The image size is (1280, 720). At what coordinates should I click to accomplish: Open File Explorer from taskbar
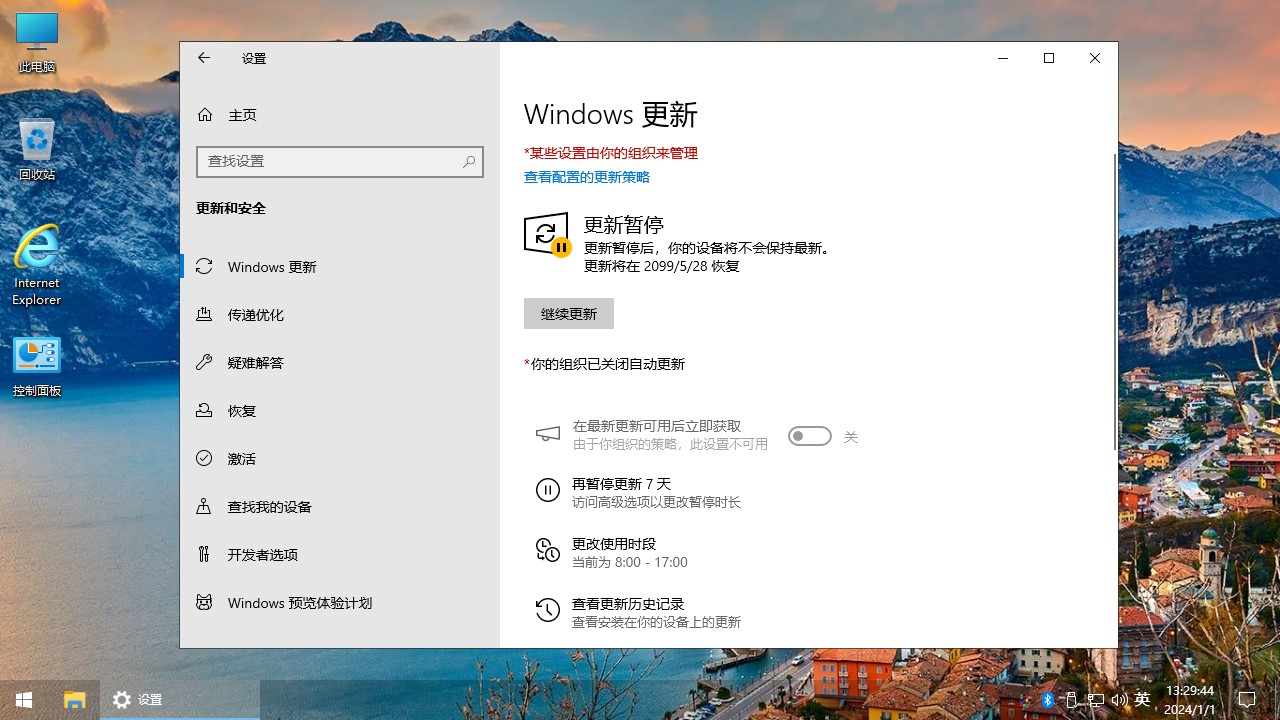coord(75,700)
